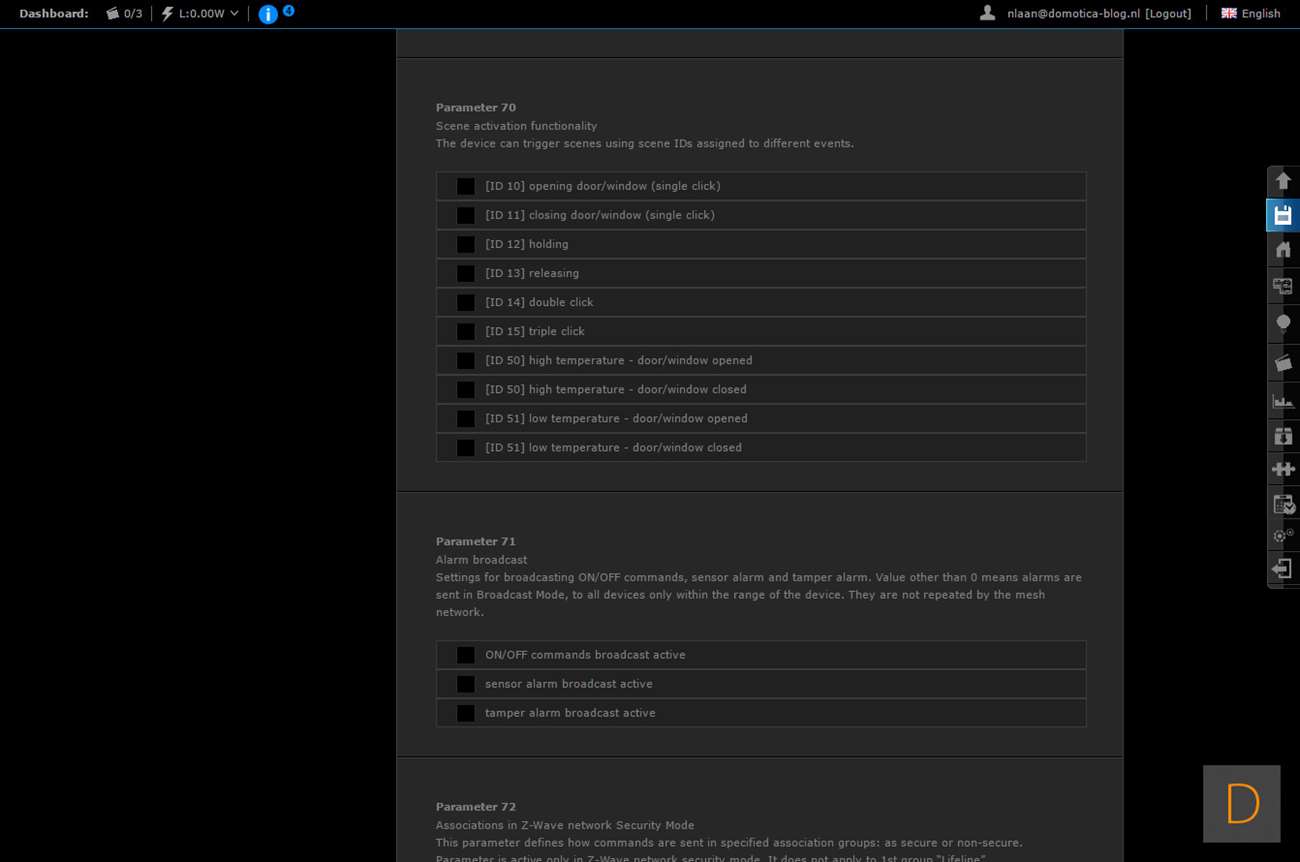Click the lightning bolt power icon
Image resolution: width=1300 pixels, height=862 pixels.
167,14
